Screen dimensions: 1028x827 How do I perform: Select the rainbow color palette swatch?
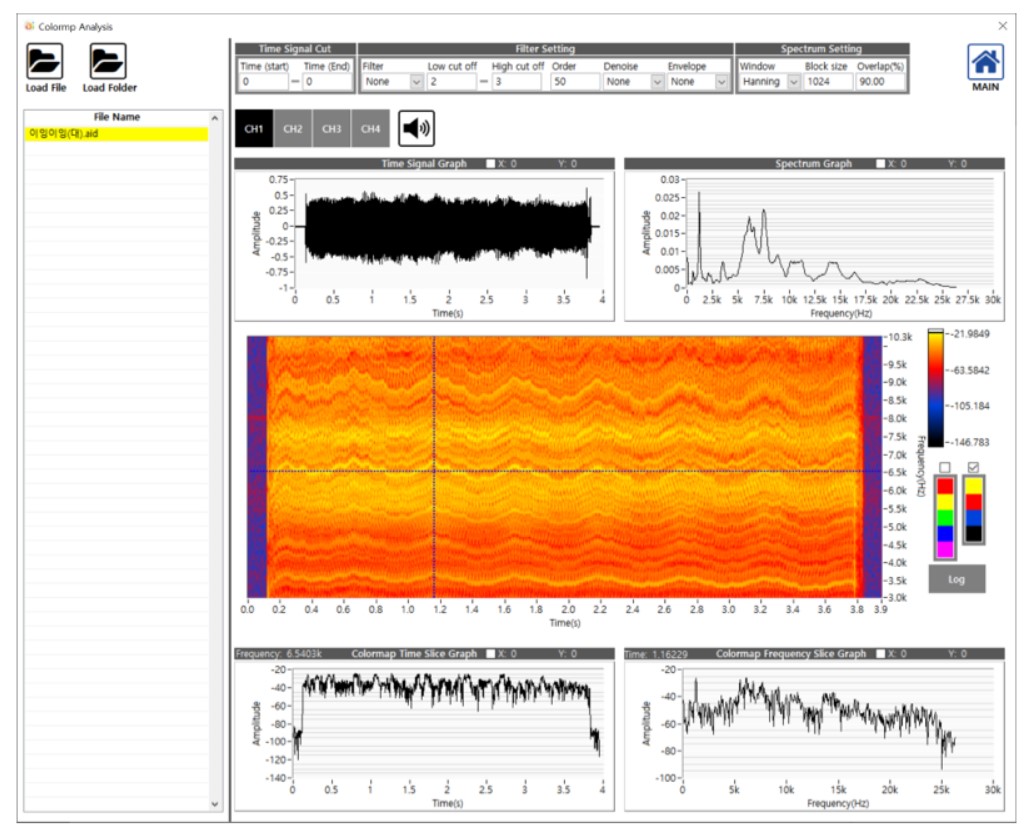pyautogui.click(x=944, y=516)
